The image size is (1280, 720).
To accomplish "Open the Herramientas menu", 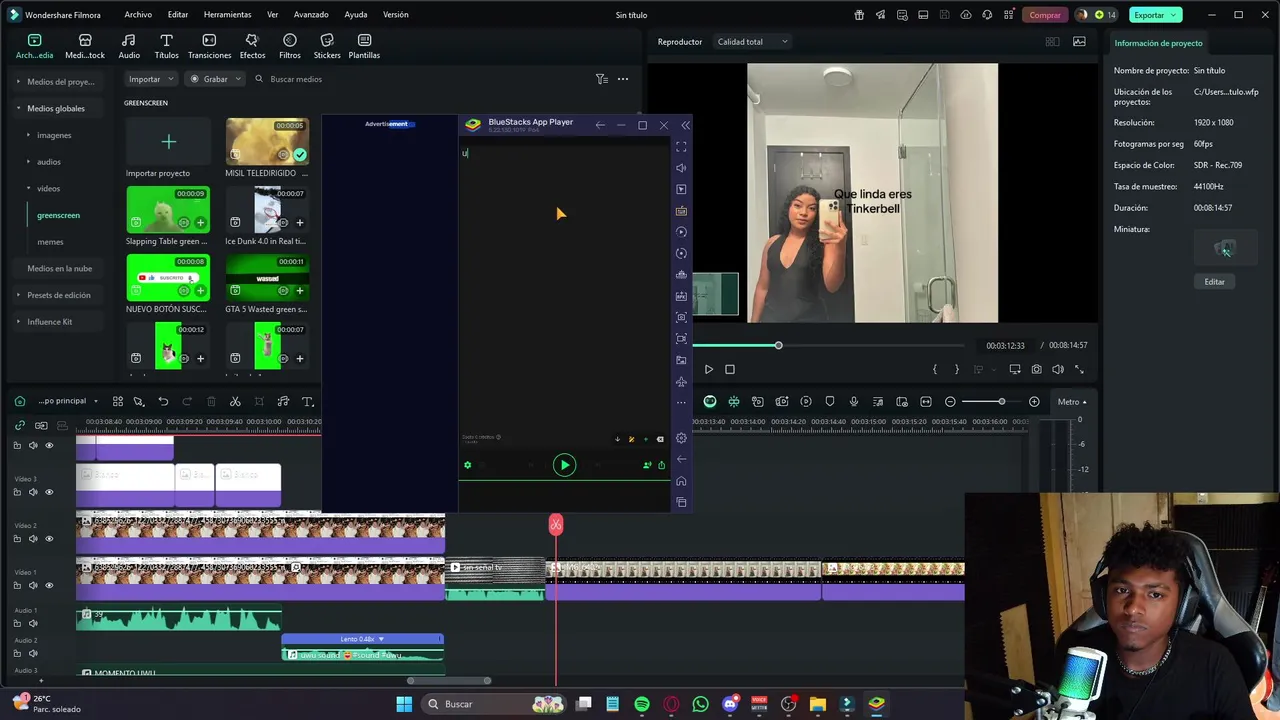I will tap(227, 15).
